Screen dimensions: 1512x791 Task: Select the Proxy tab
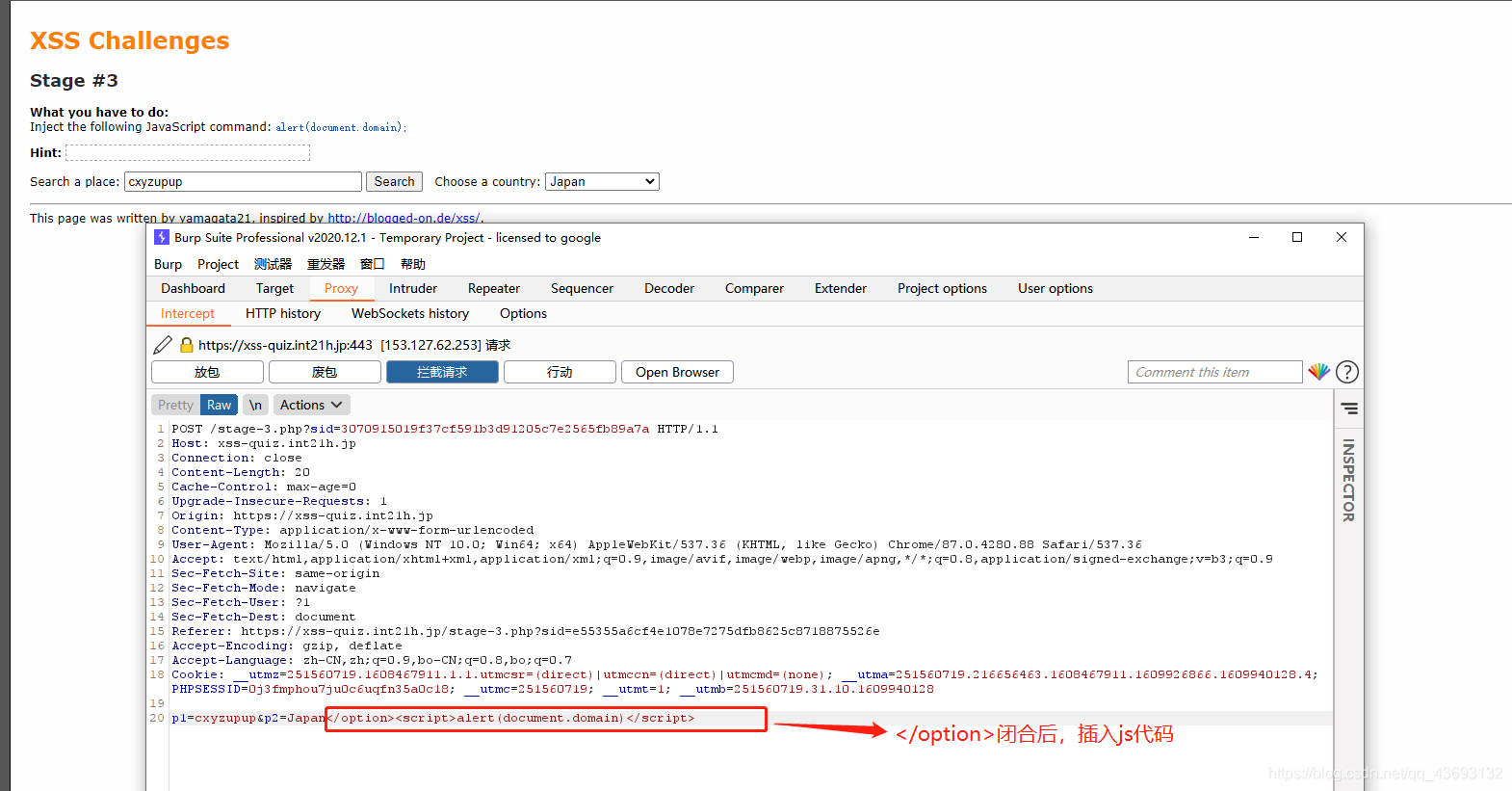341,288
